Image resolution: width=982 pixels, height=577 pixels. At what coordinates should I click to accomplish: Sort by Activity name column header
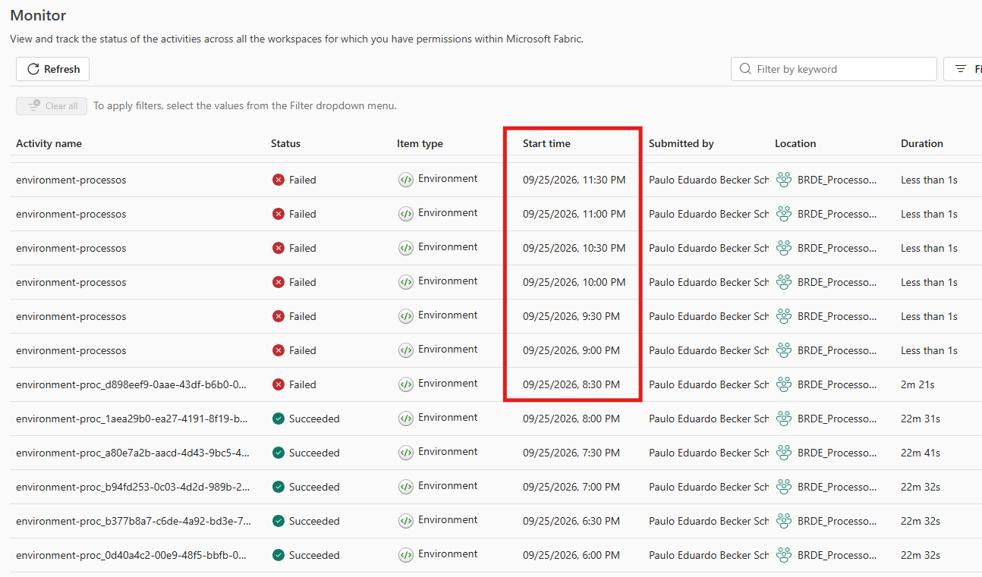49,143
